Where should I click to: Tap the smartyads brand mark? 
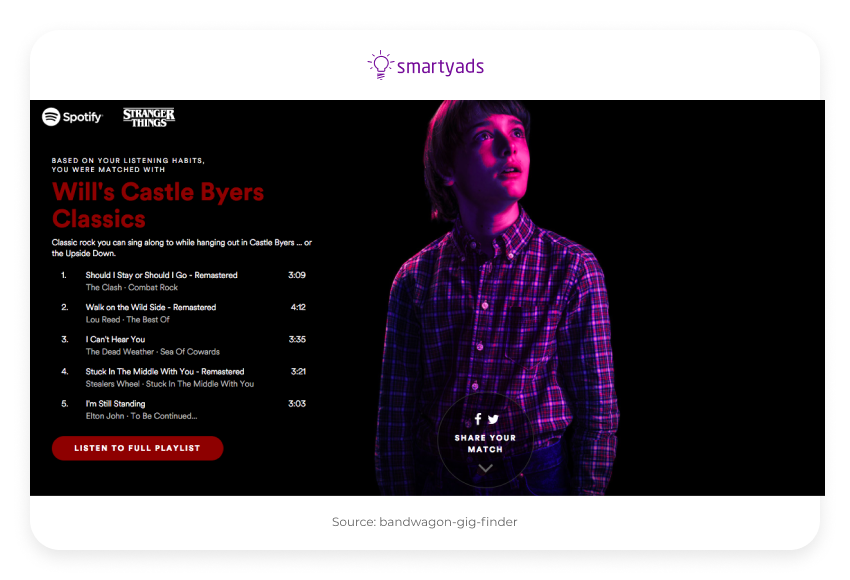pyautogui.click(x=425, y=63)
